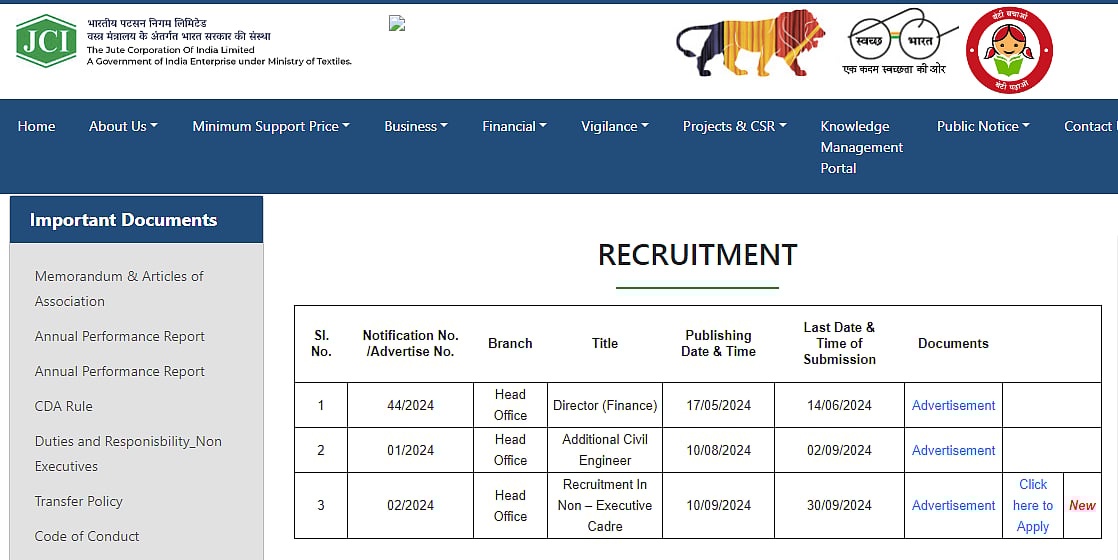Click last submission date 30/09/2024
The width and height of the screenshot is (1118, 560).
[839, 505]
